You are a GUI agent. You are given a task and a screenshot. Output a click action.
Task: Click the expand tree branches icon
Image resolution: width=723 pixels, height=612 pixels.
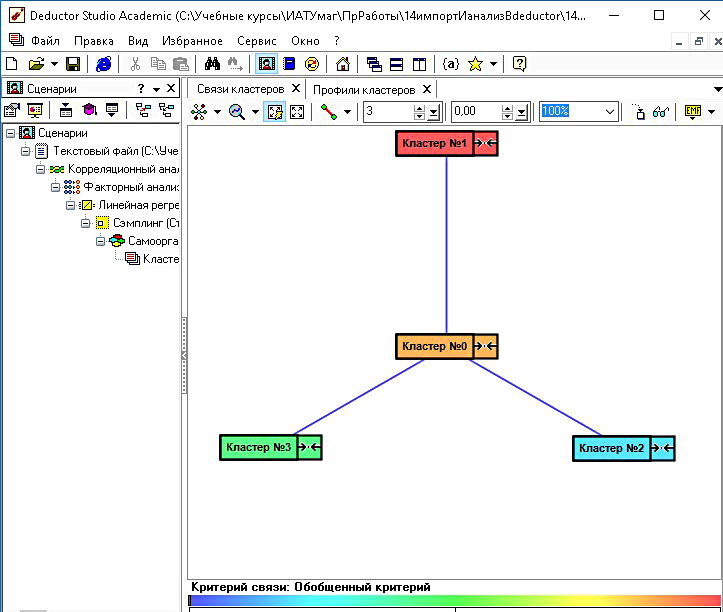coord(143,110)
